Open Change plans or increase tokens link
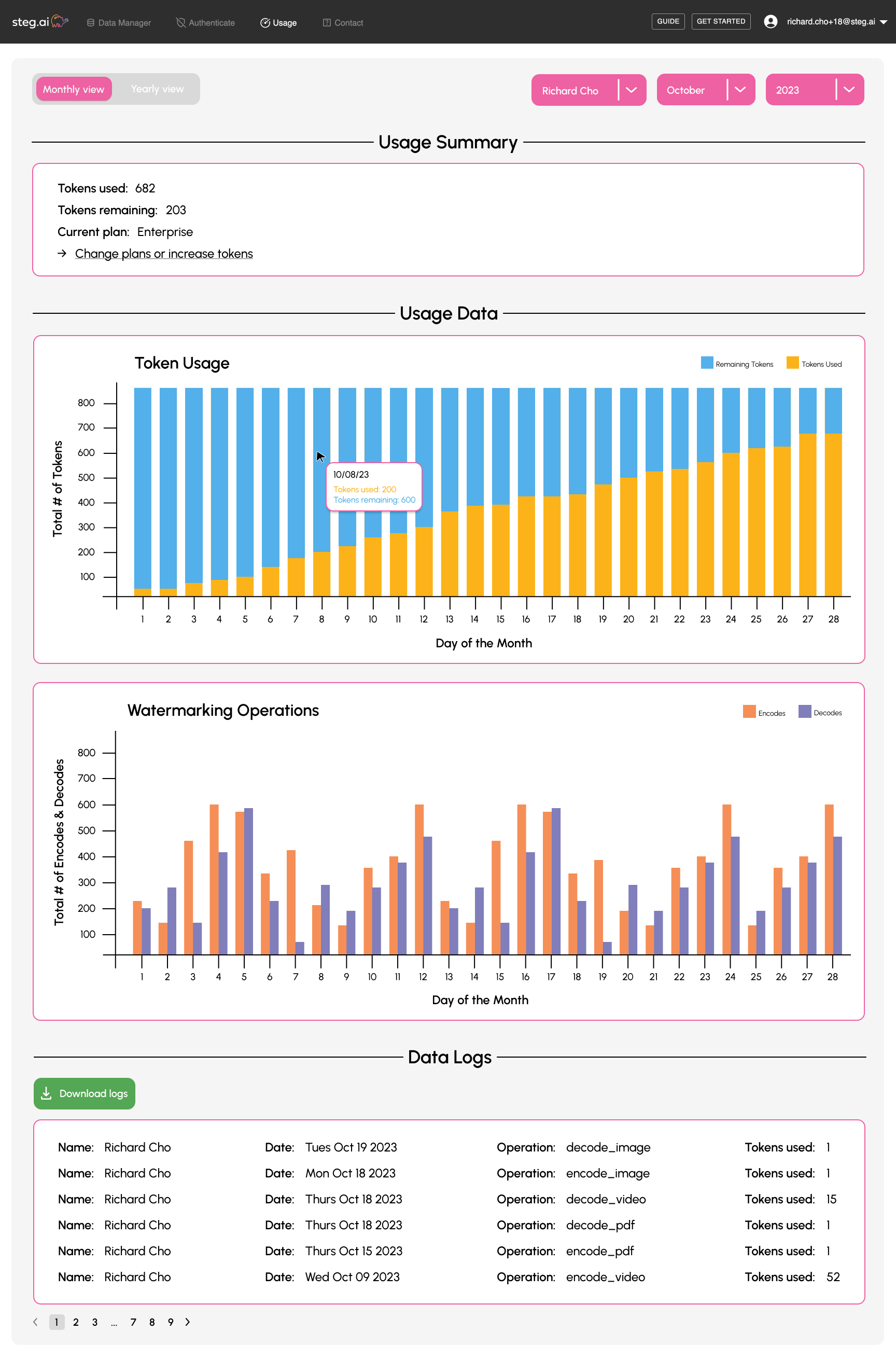 click(x=163, y=254)
